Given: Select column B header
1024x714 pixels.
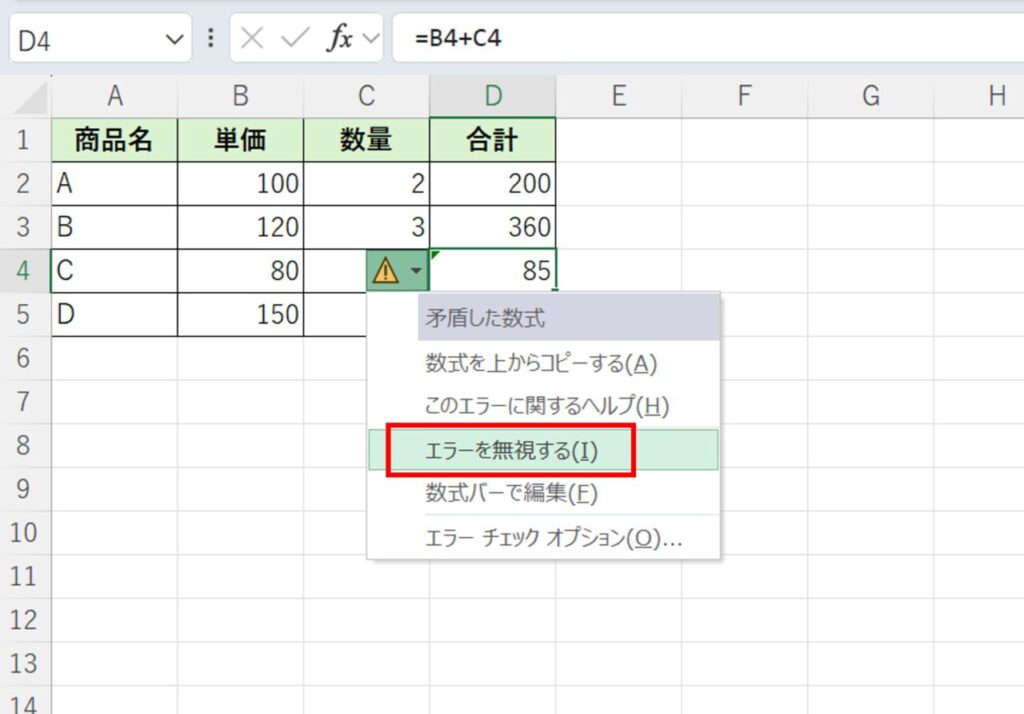Looking at the screenshot, I should pos(240,96).
